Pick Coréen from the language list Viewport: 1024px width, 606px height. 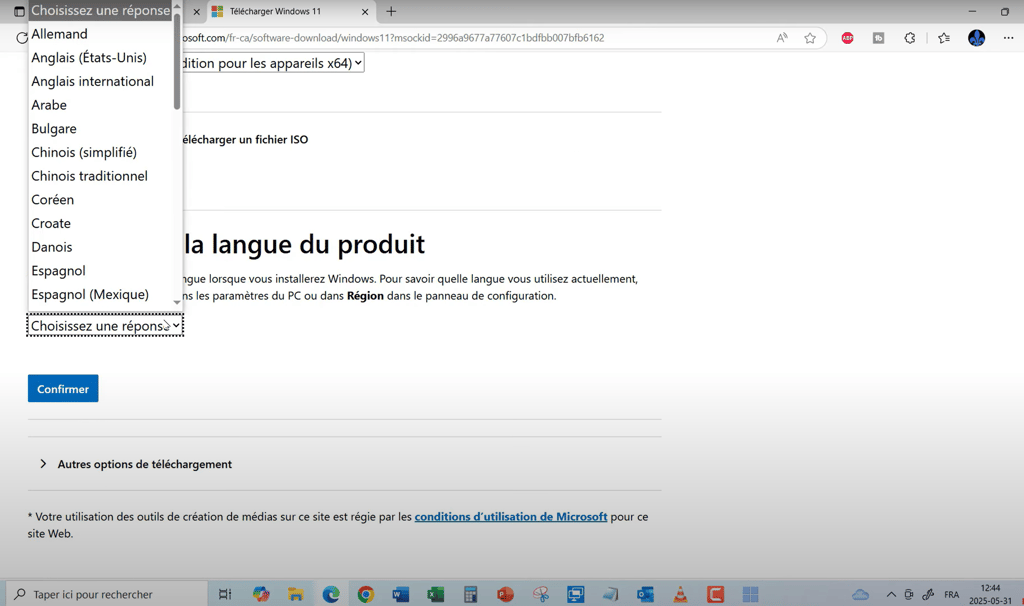tap(100, 199)
